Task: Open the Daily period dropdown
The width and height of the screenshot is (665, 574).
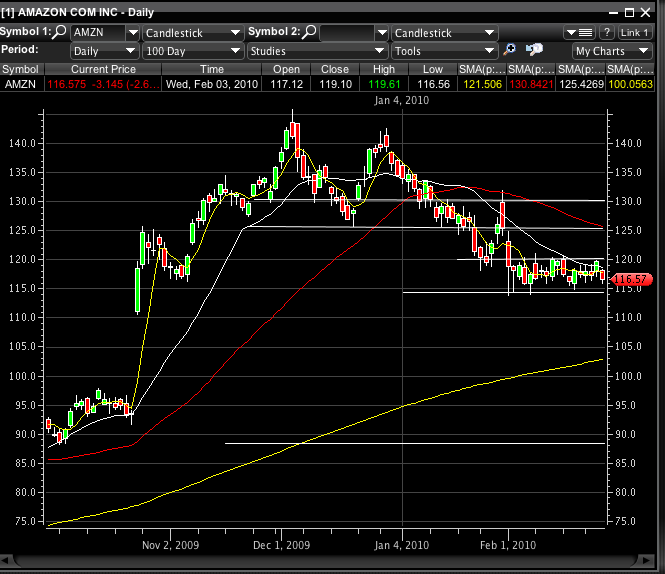Action: pos(104,50)
